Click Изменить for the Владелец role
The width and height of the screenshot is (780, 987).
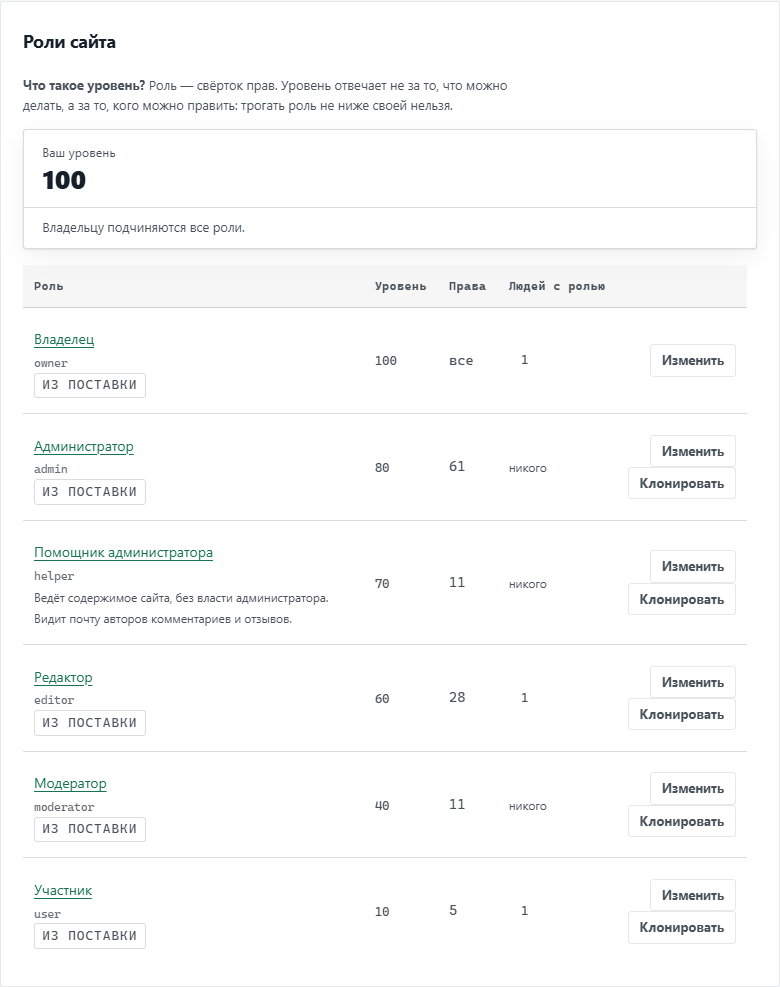(692, 361)
